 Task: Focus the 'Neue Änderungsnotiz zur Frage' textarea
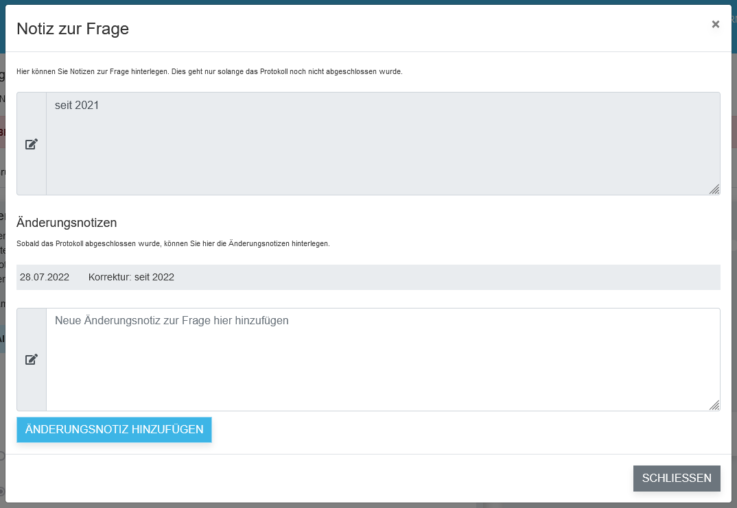(x=383, y=360)
